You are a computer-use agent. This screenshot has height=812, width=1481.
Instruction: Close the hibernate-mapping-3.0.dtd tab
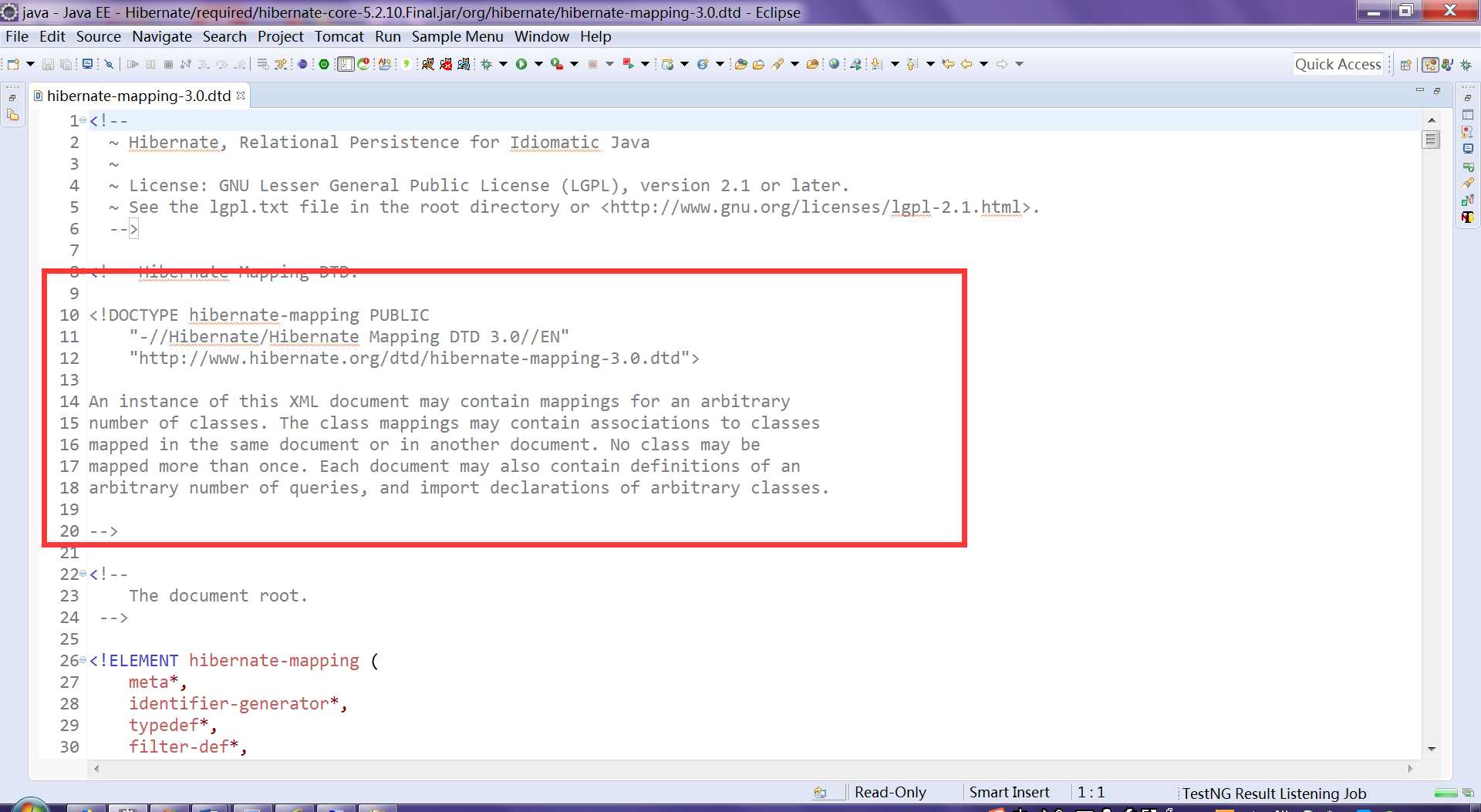(x=241, y=96)
